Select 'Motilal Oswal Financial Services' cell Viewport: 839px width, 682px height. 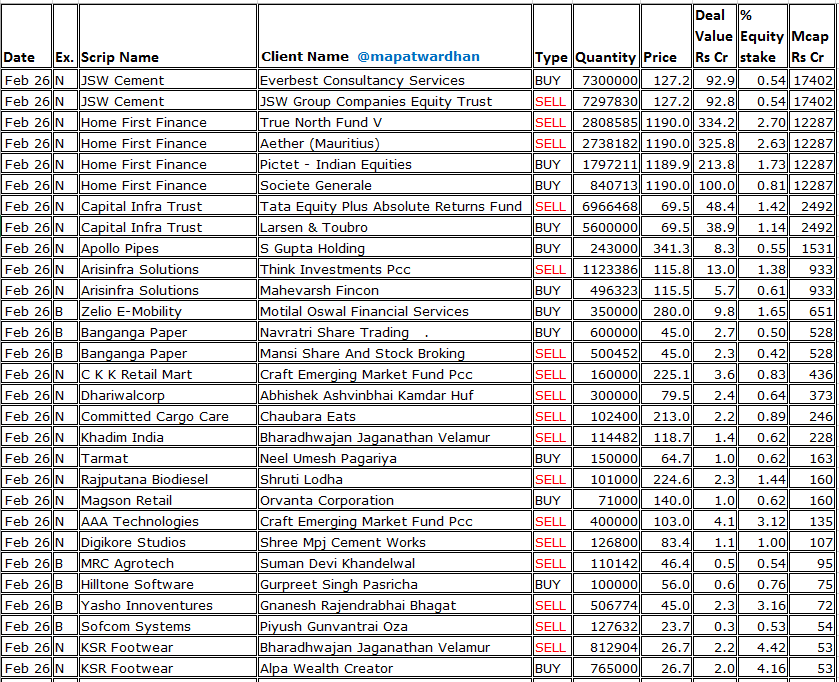[x=395, y=311]
